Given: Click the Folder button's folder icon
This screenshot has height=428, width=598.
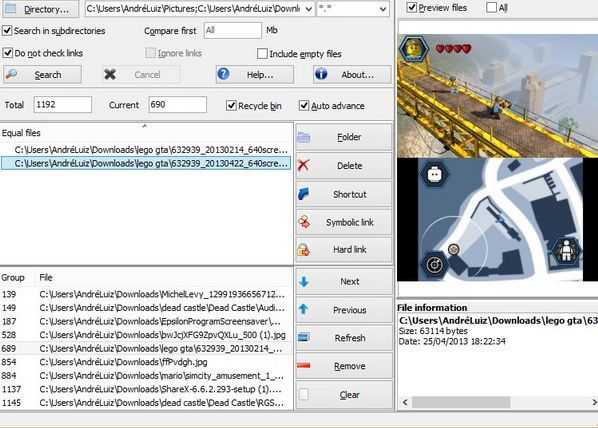Looking at the screenshot, I should coord(304,137).
